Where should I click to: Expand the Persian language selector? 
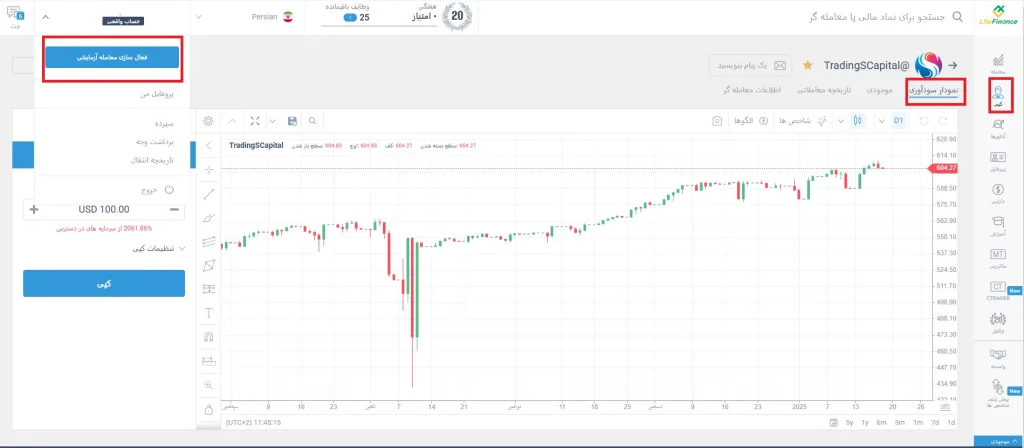point(252,18)
